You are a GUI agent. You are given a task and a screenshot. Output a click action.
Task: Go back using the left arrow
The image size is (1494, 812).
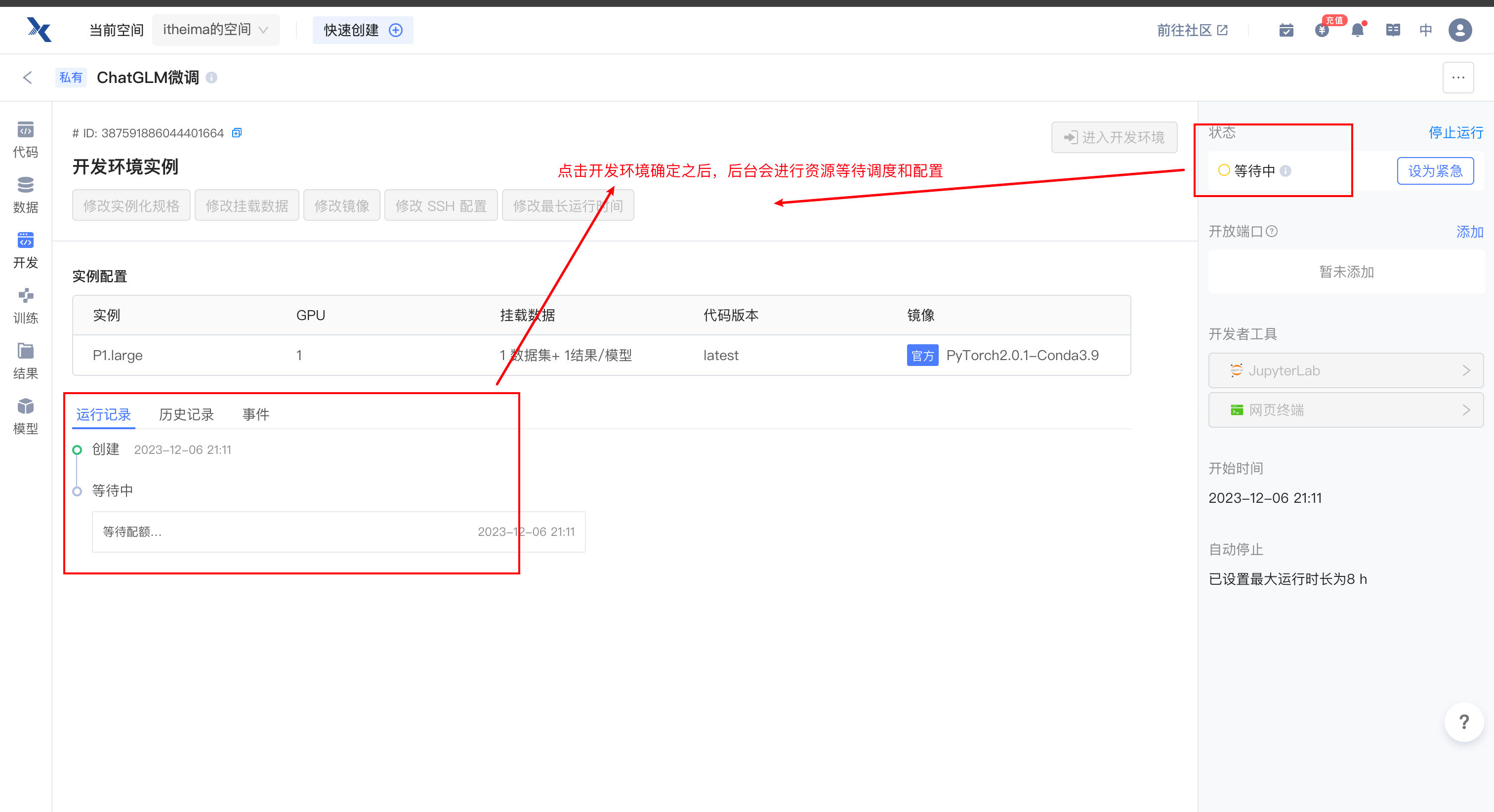(x=27, y=78)
